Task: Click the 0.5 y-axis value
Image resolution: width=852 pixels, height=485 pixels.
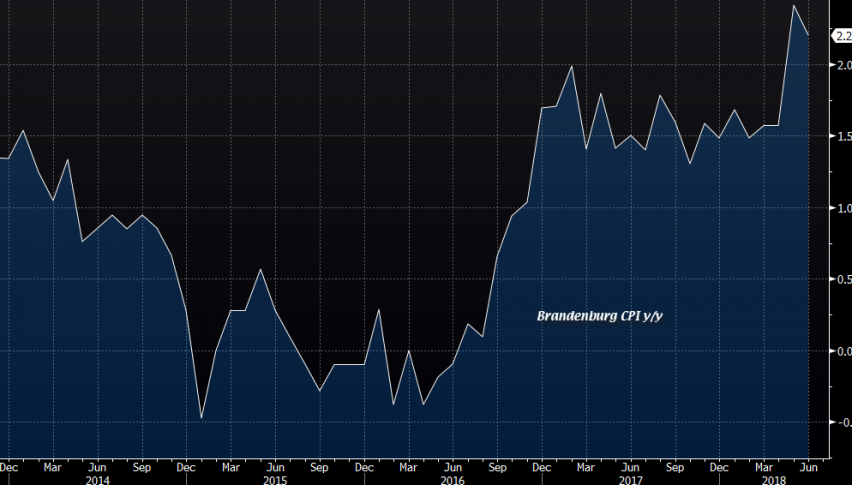Action: point(844,279)
